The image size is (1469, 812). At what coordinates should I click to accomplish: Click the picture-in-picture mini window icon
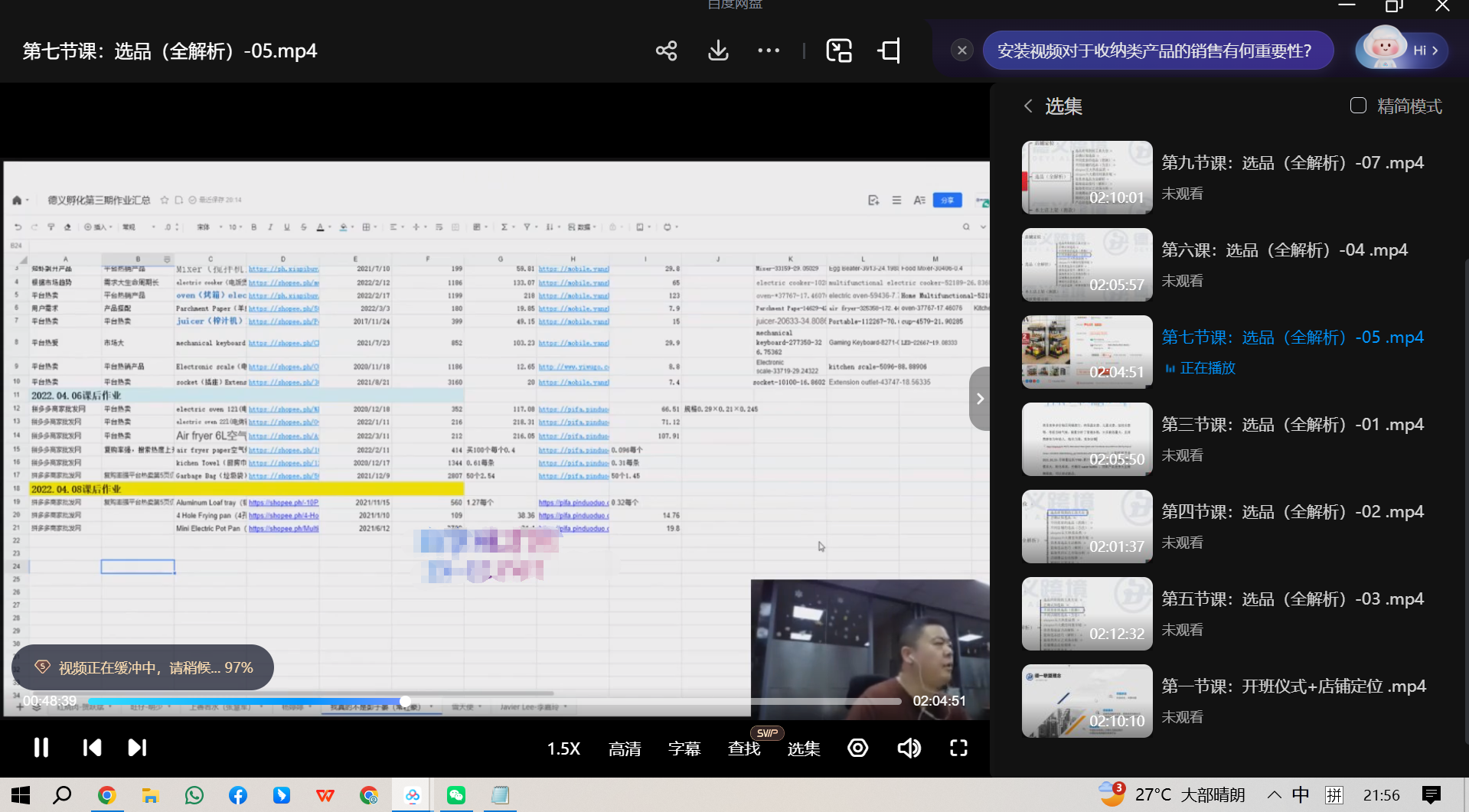click(839, 51)
